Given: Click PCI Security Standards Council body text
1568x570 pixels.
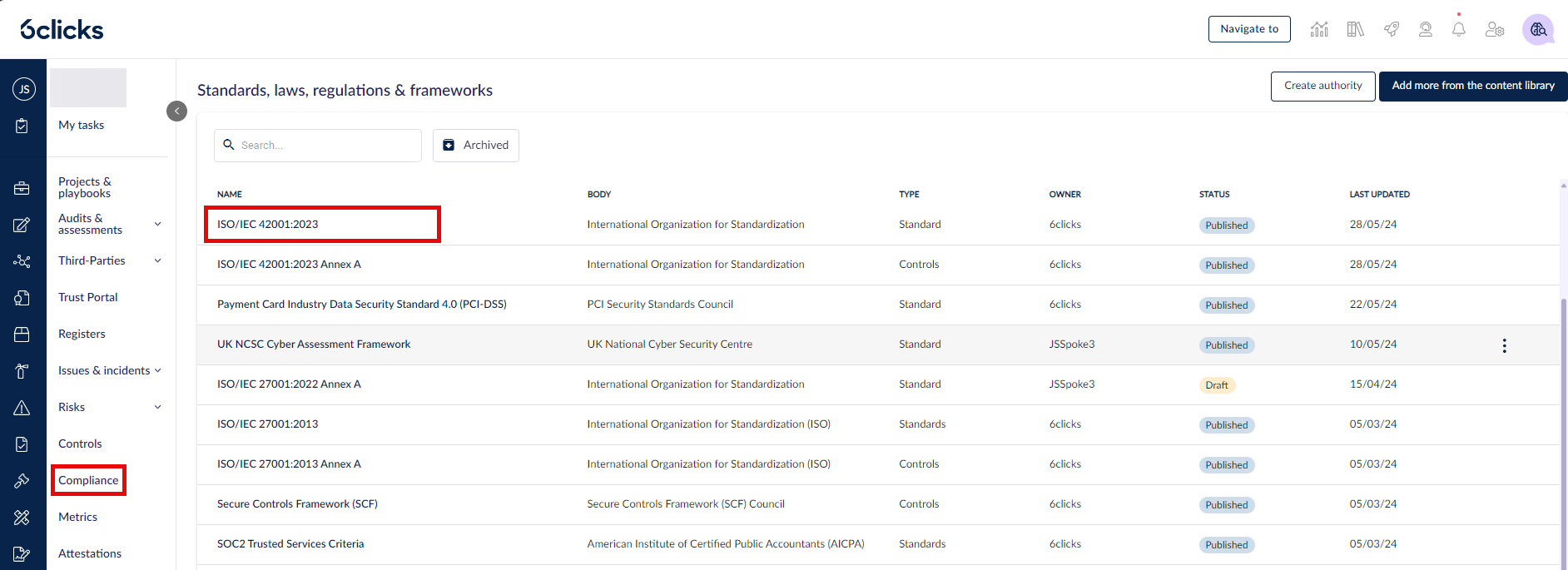Looking at the screenshot, I should pyautogui.click(x=660, y=304).
